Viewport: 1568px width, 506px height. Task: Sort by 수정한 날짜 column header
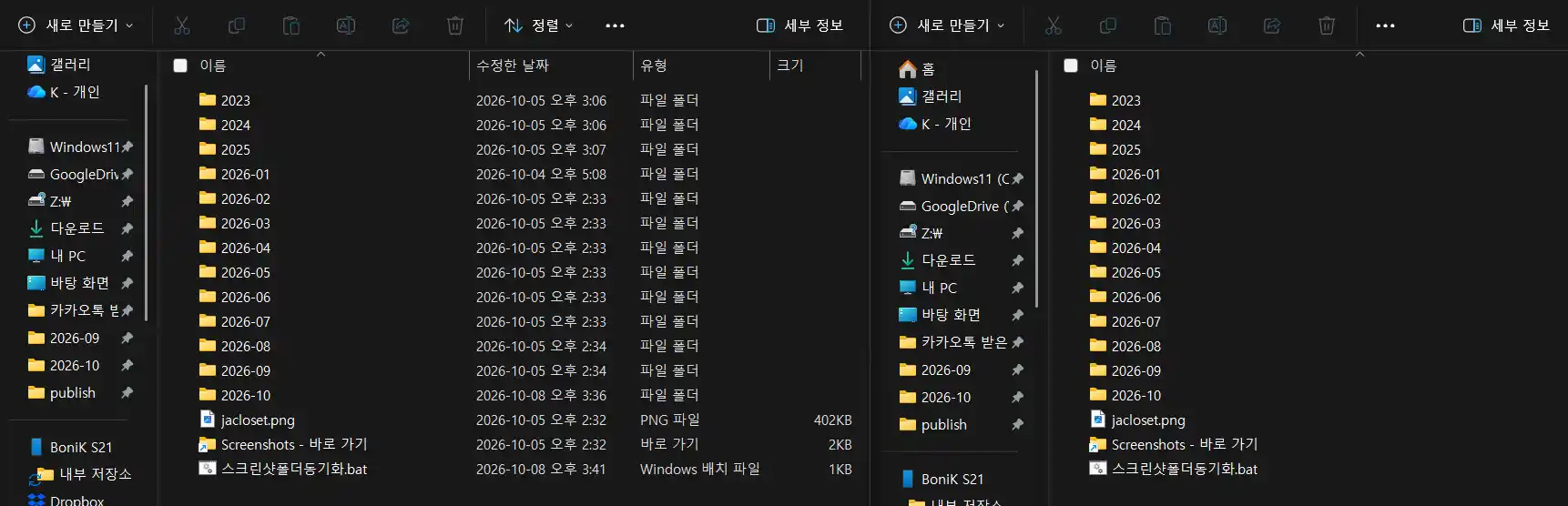[514, 66]
